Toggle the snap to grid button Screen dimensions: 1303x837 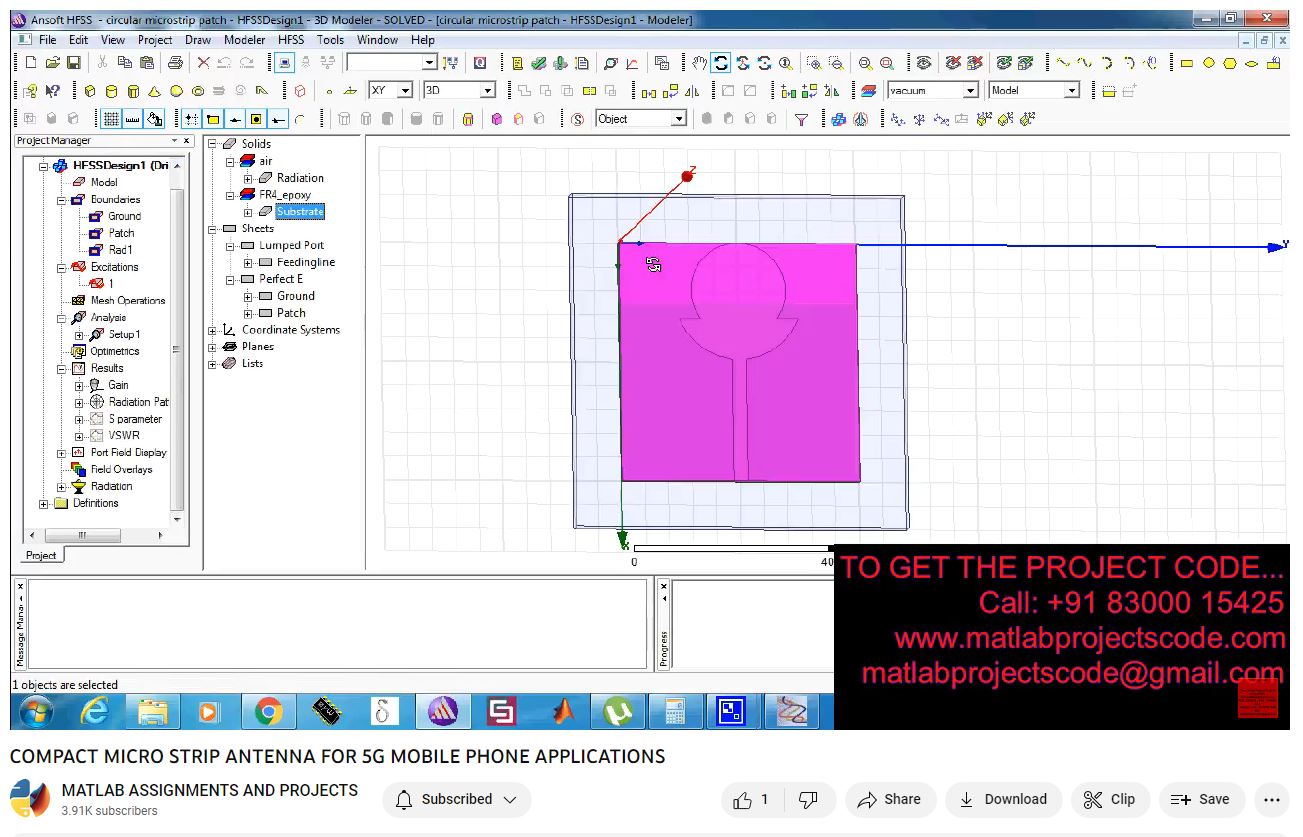192,119
